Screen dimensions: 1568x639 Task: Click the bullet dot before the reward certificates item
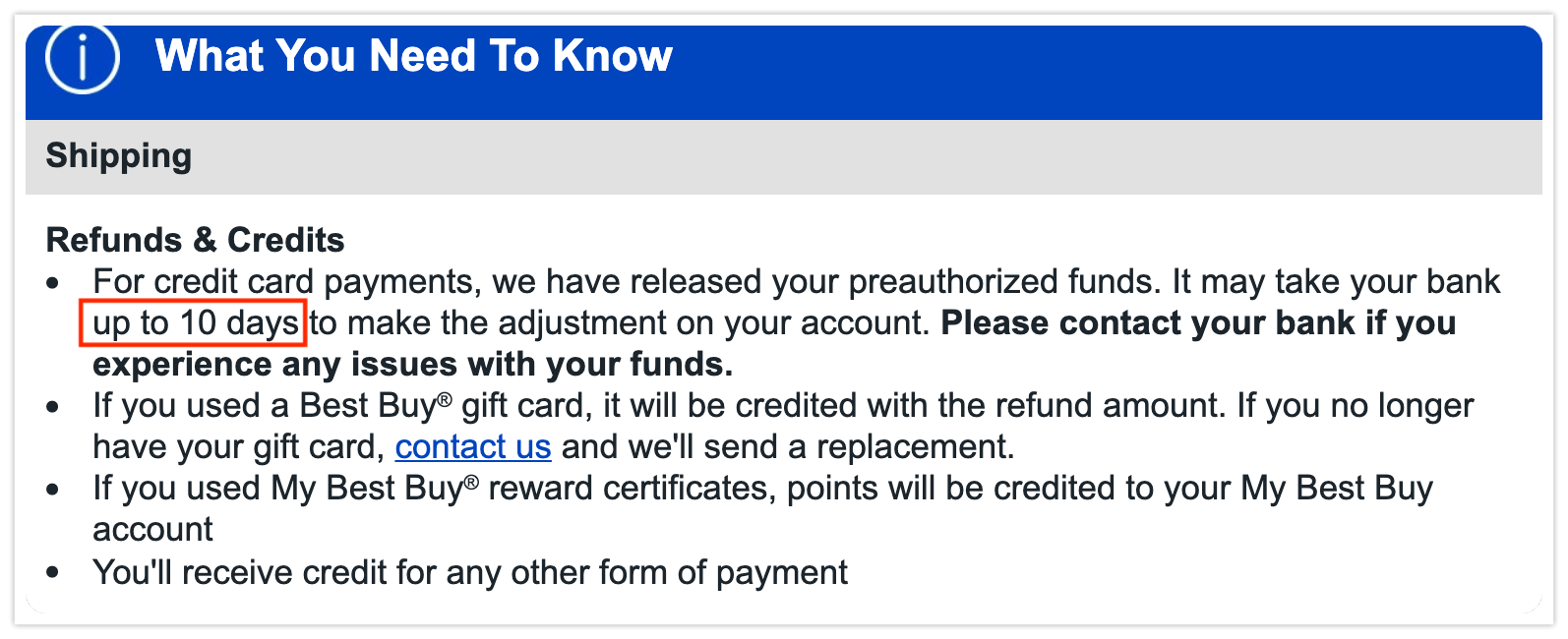(x=53, y=491)
